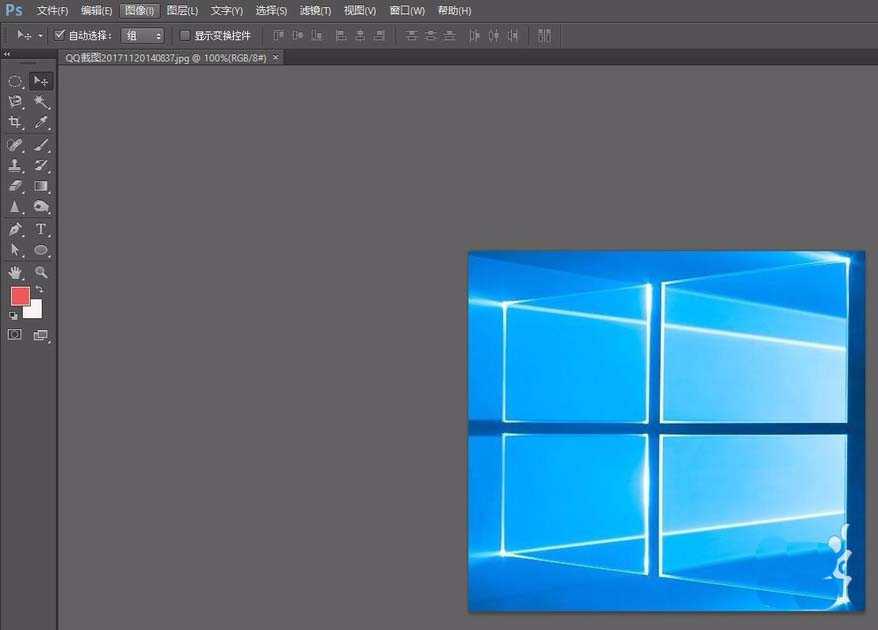Activate the Horizontal Type tool
This screenshot has height=630, width=878.
click(42, 229)
